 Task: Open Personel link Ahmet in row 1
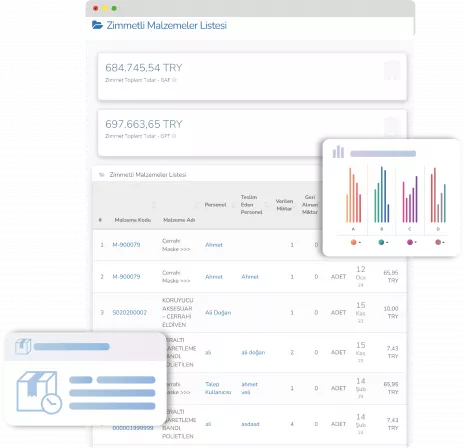click(x=214, y=245)
